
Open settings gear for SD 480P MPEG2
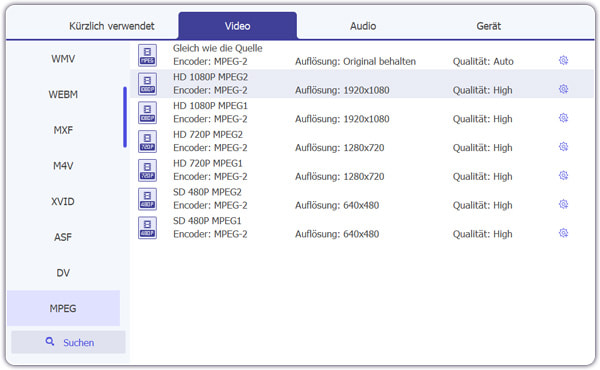click(x=563, y=204)
